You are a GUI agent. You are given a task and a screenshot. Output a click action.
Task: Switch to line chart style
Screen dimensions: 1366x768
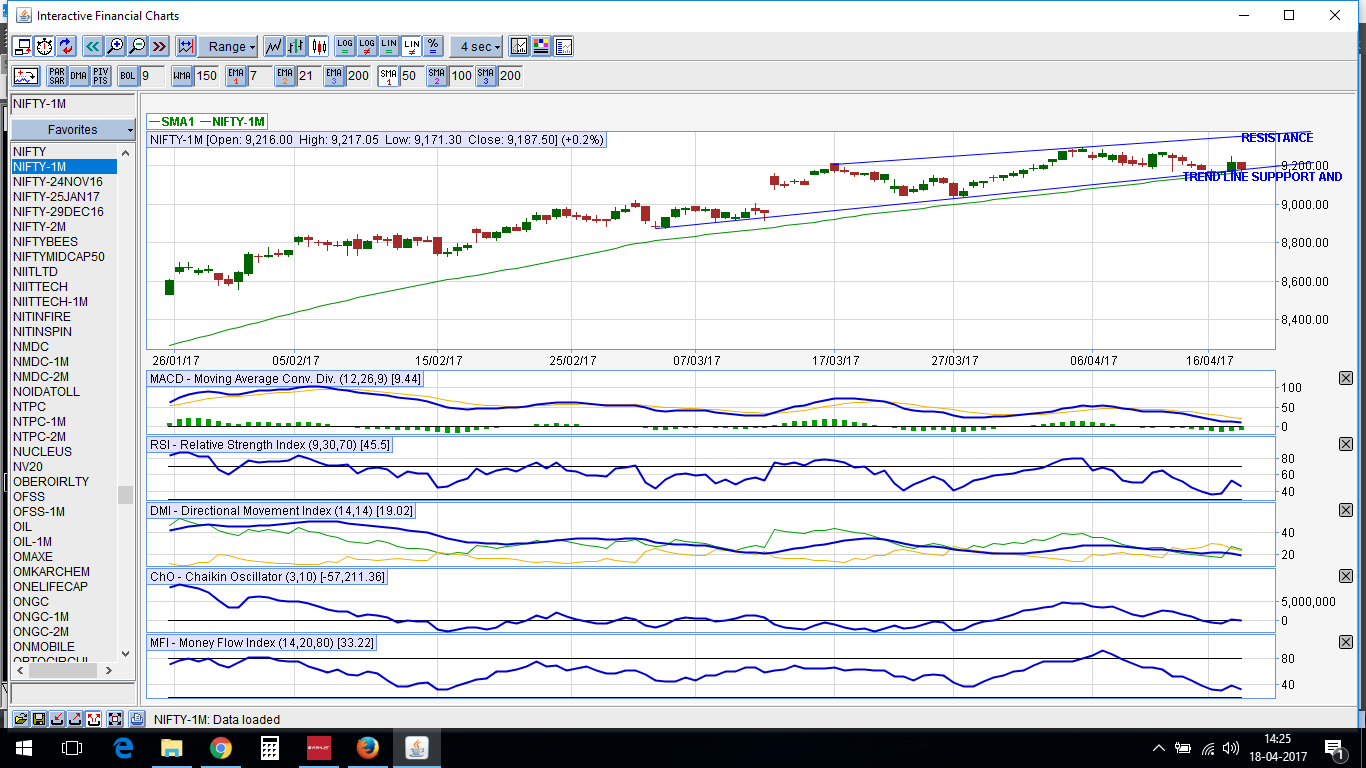(x=274, y=46)
